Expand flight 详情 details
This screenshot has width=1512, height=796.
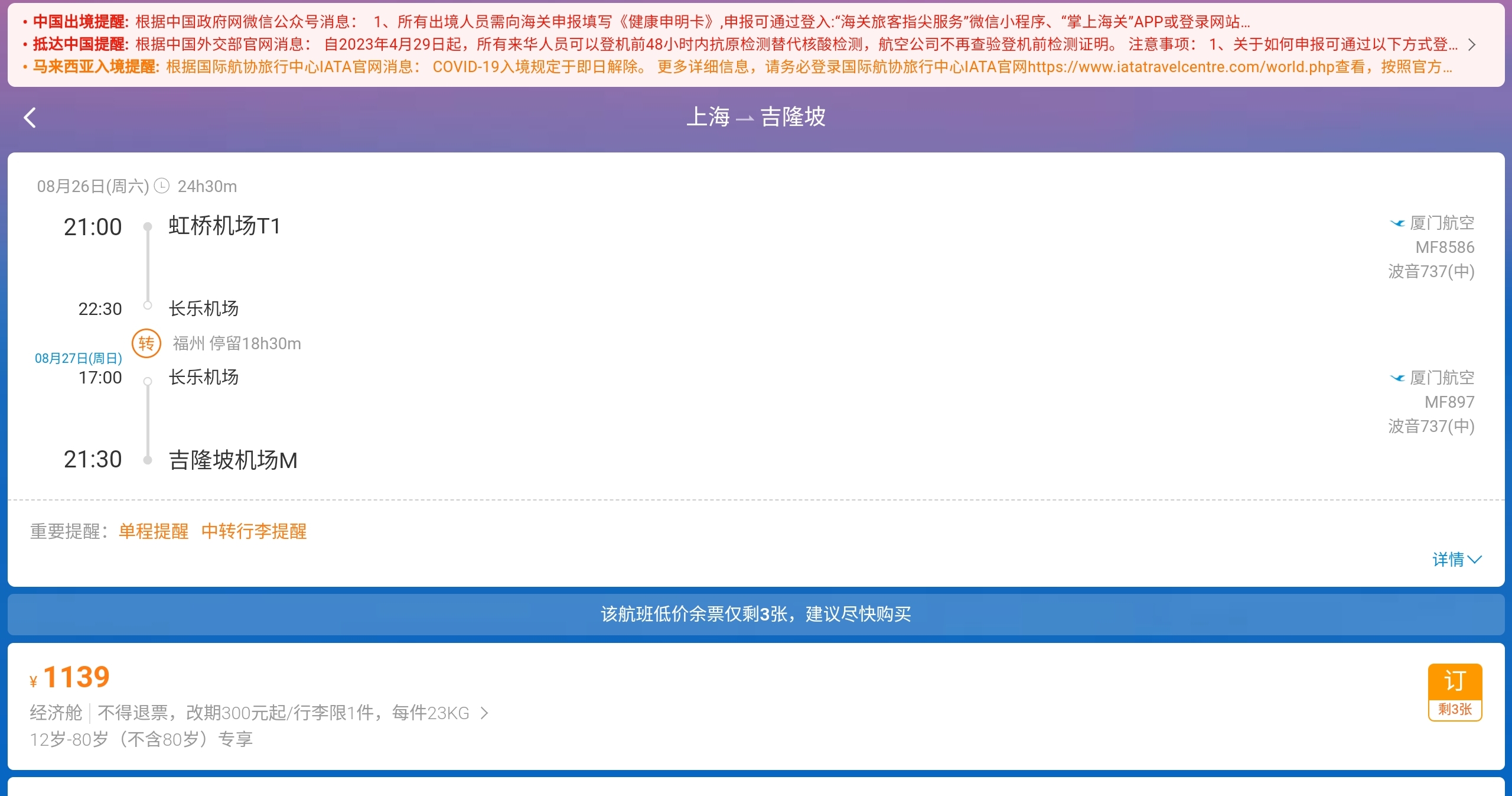tap(1457, 559)
